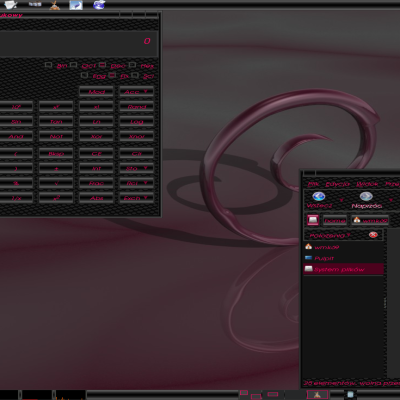Click the small light-blue icon in bottom taskbar

pos(350,395)
